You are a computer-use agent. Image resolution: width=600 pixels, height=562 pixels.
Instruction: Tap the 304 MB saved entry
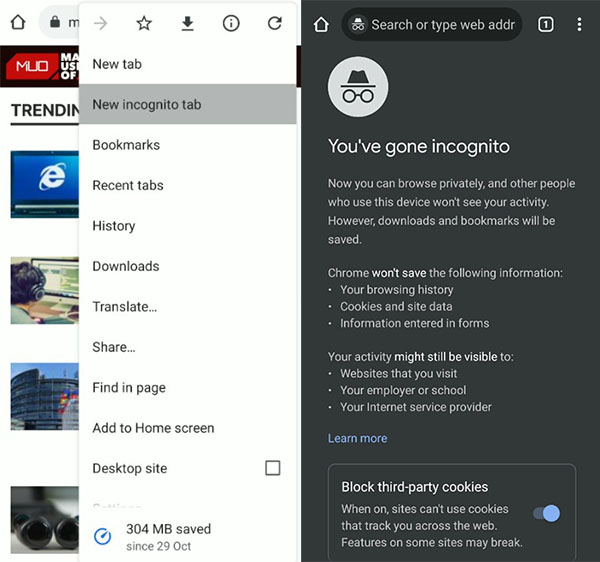click(x=188, y=537)
